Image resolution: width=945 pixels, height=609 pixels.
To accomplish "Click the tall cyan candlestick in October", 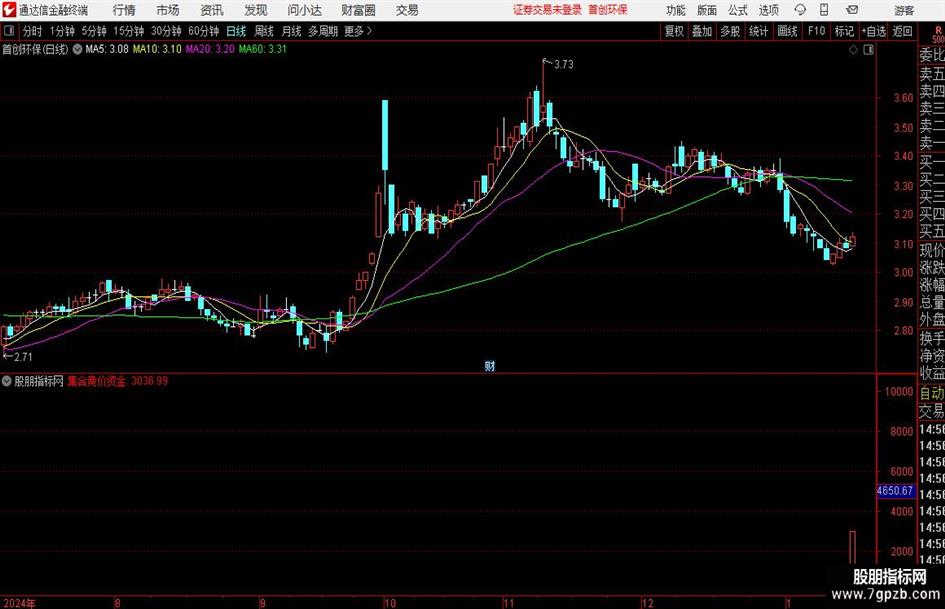I will coord(385,135).
